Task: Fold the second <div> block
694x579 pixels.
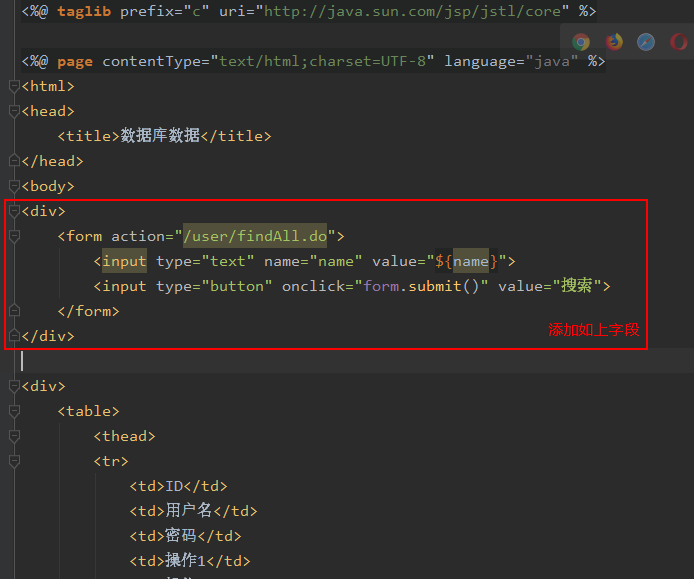Action: click(14, 386)
